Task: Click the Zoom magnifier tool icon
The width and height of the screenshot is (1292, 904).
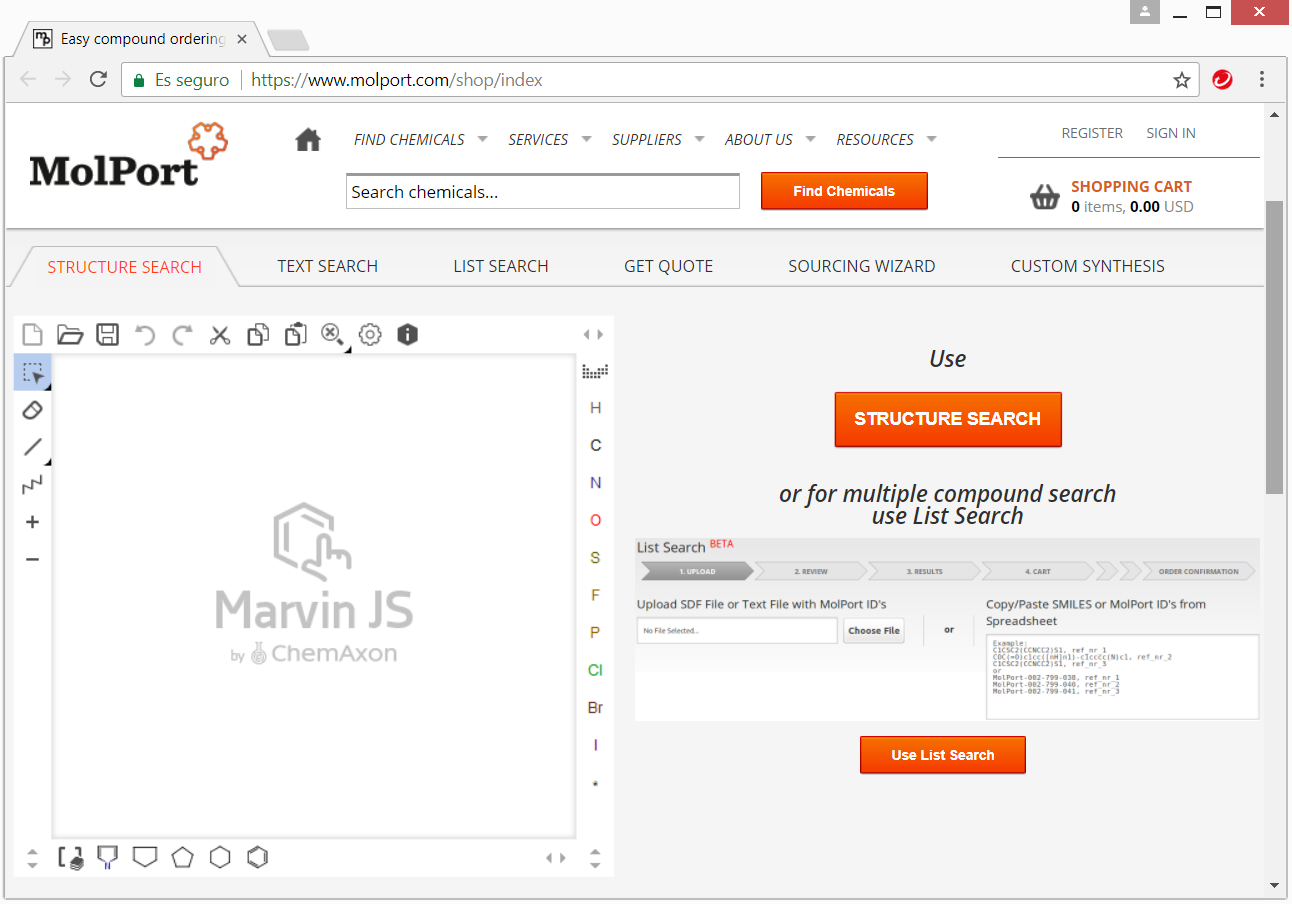Action: [x=333, y=335]
